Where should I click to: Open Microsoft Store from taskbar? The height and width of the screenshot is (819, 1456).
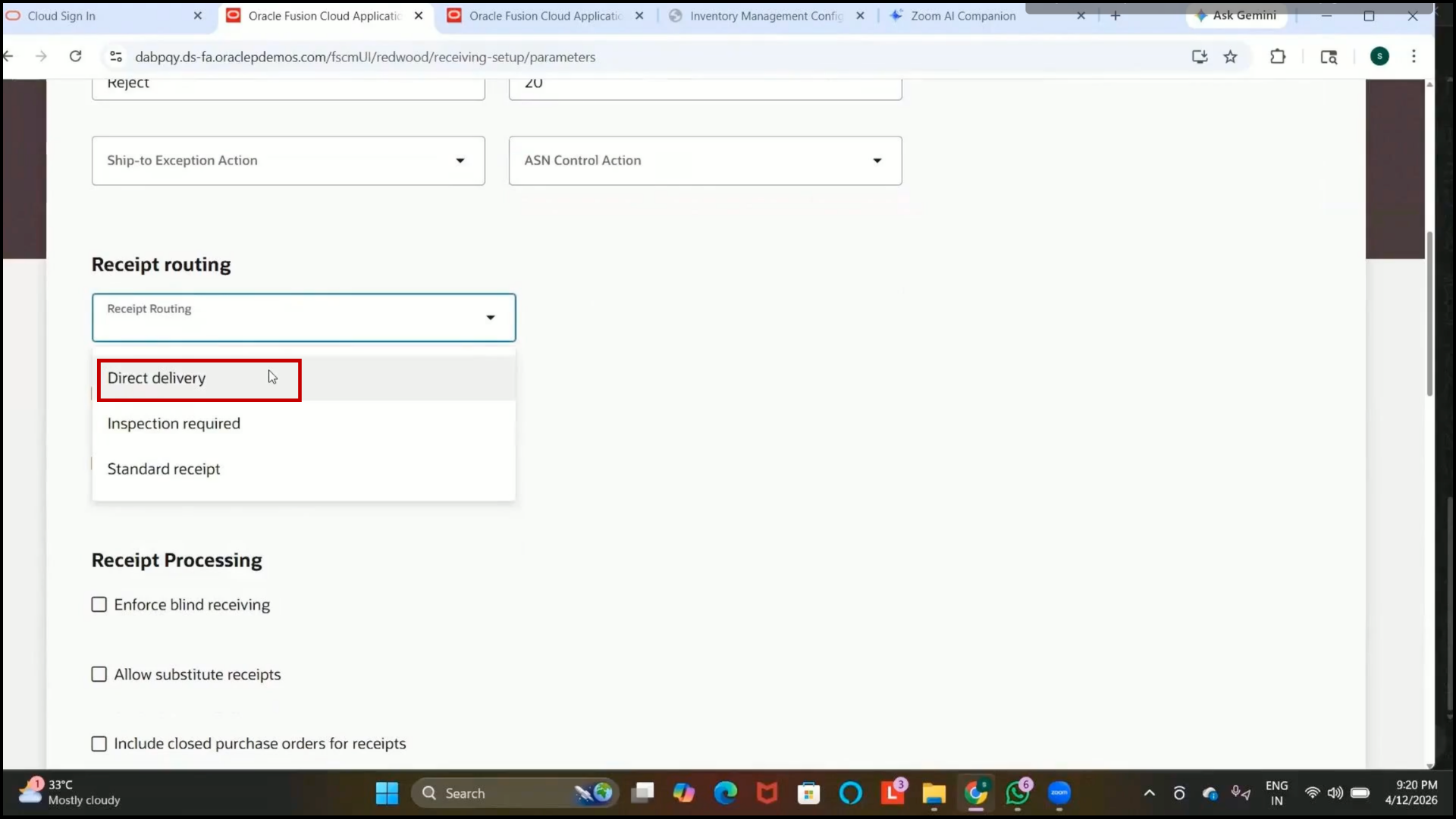(809, 793)
